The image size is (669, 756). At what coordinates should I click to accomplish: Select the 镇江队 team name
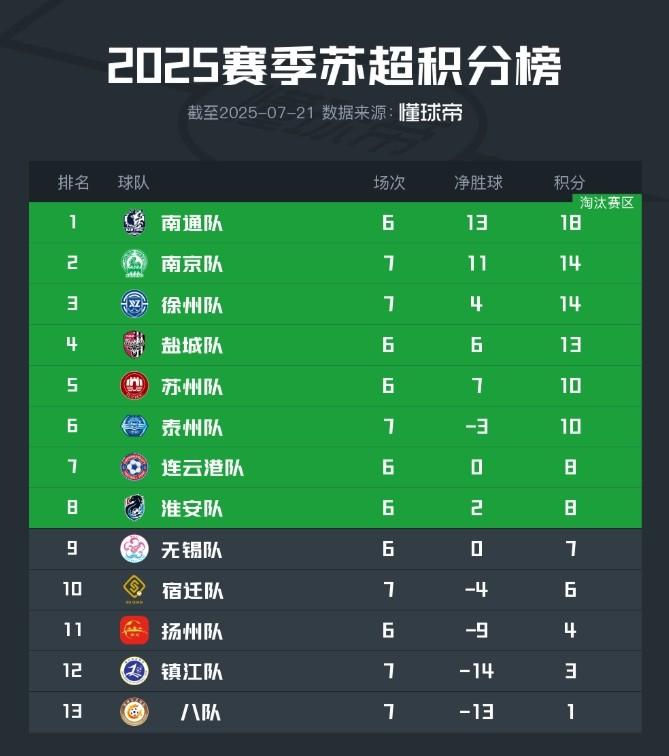[192, 672]
